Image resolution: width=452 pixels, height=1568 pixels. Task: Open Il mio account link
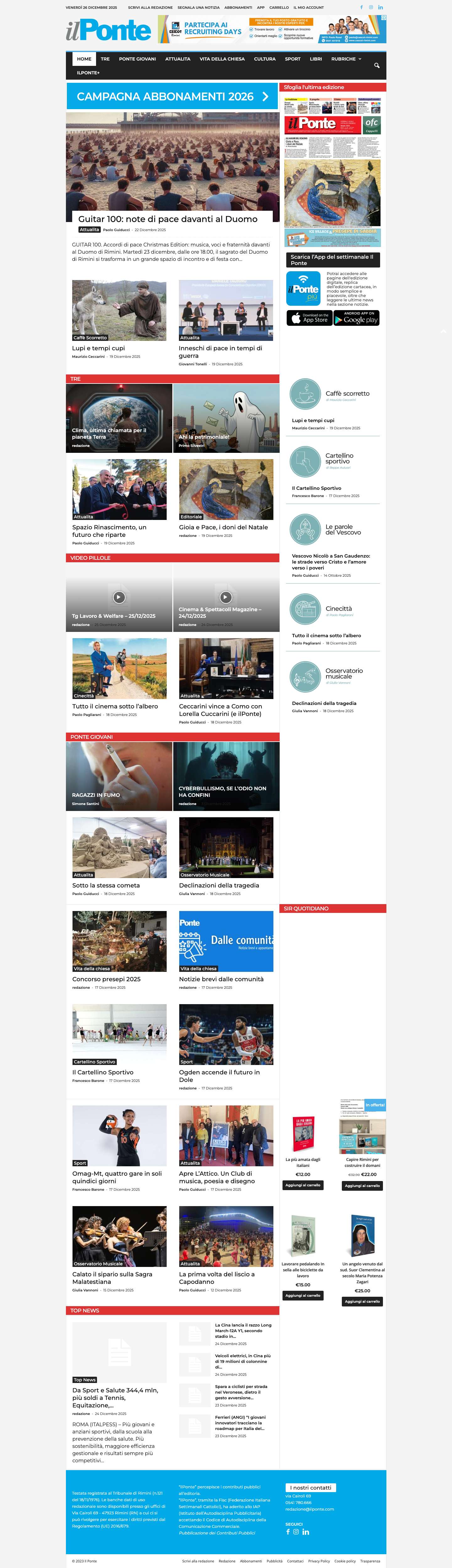(x=309, y=7)
